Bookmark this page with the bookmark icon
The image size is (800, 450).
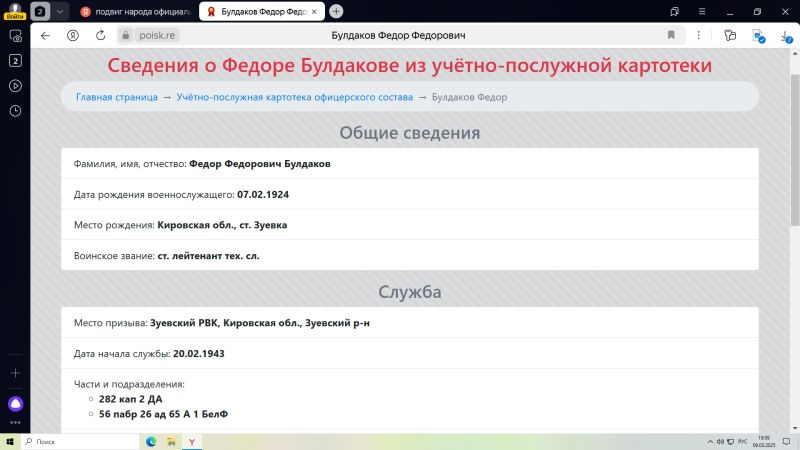(671, 35)
